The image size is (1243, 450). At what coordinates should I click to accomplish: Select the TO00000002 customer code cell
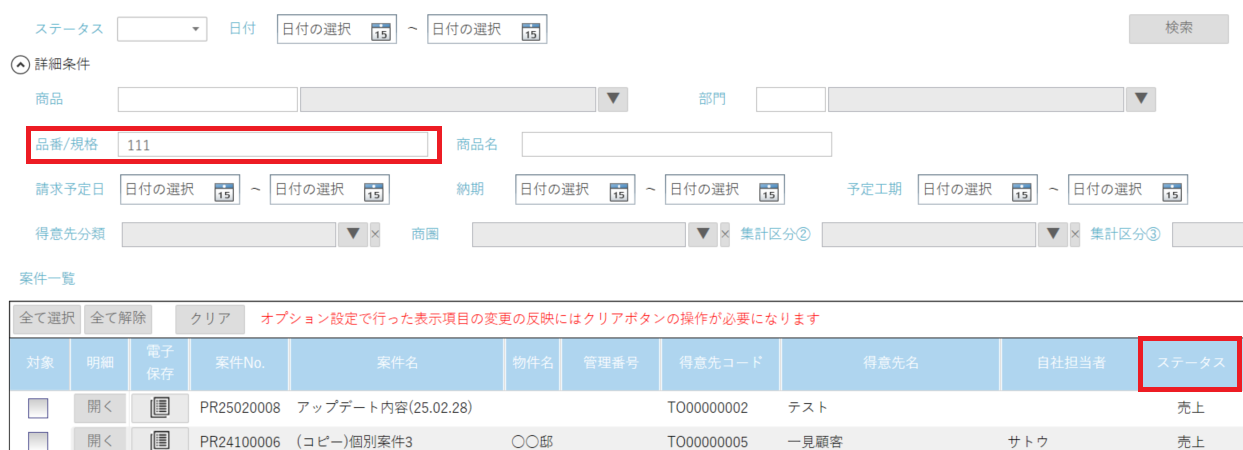(721, 408)
